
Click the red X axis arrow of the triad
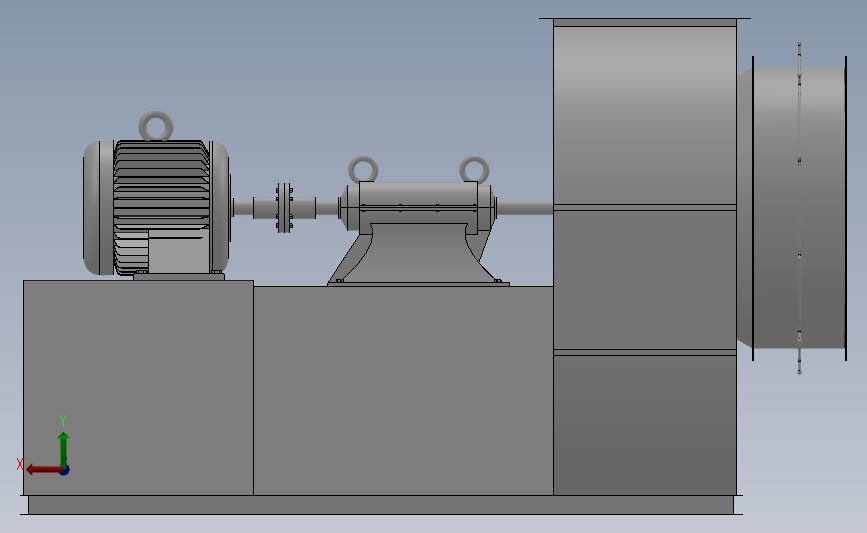click(43, 469)
